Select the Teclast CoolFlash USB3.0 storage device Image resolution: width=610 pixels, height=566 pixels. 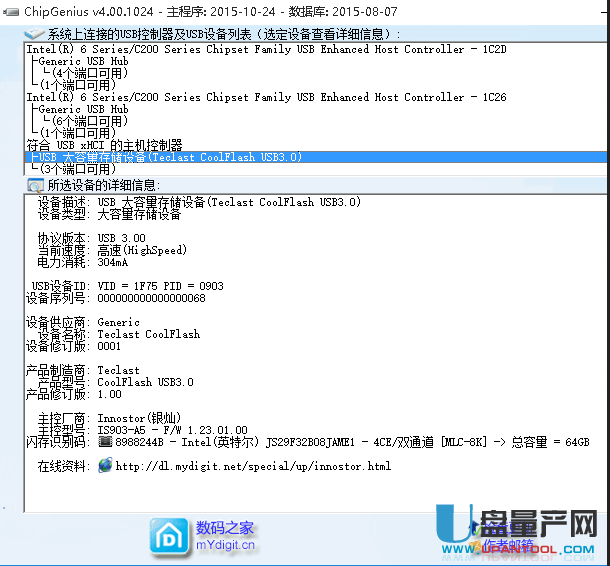[170, 157]
